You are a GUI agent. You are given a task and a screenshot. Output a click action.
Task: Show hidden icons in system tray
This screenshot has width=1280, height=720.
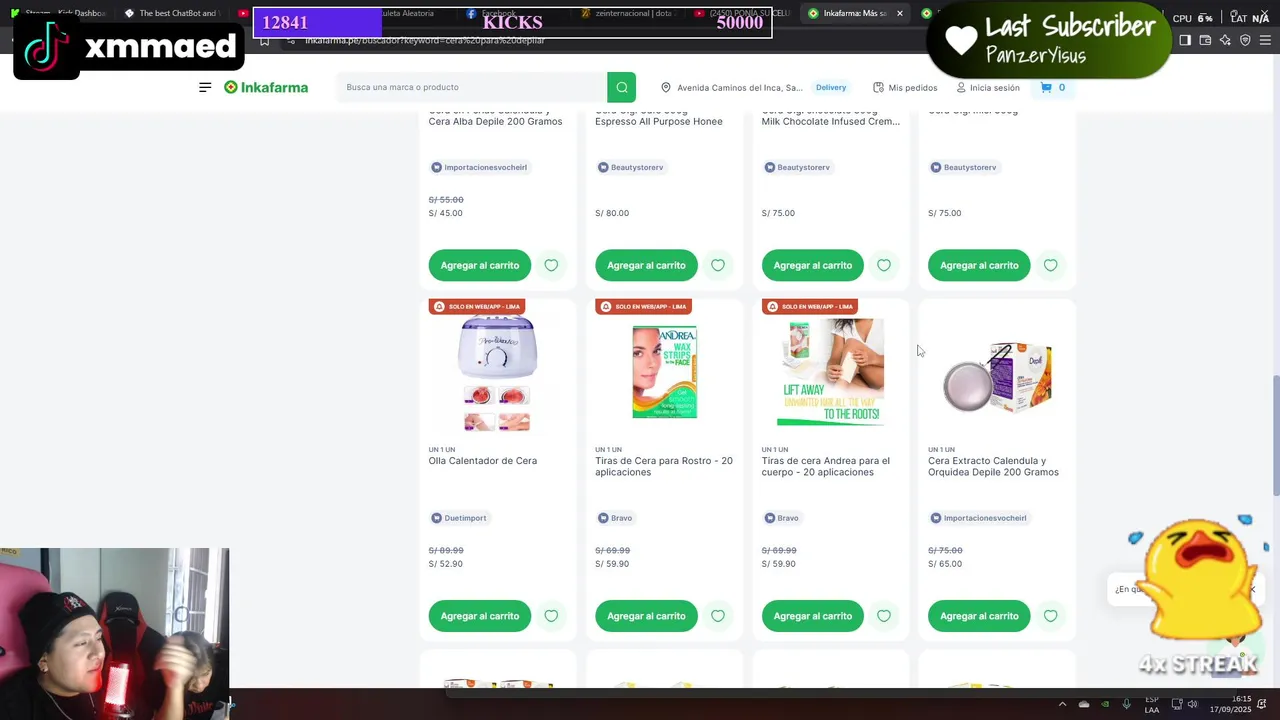pyautogui.click(x=1062, y=704)
